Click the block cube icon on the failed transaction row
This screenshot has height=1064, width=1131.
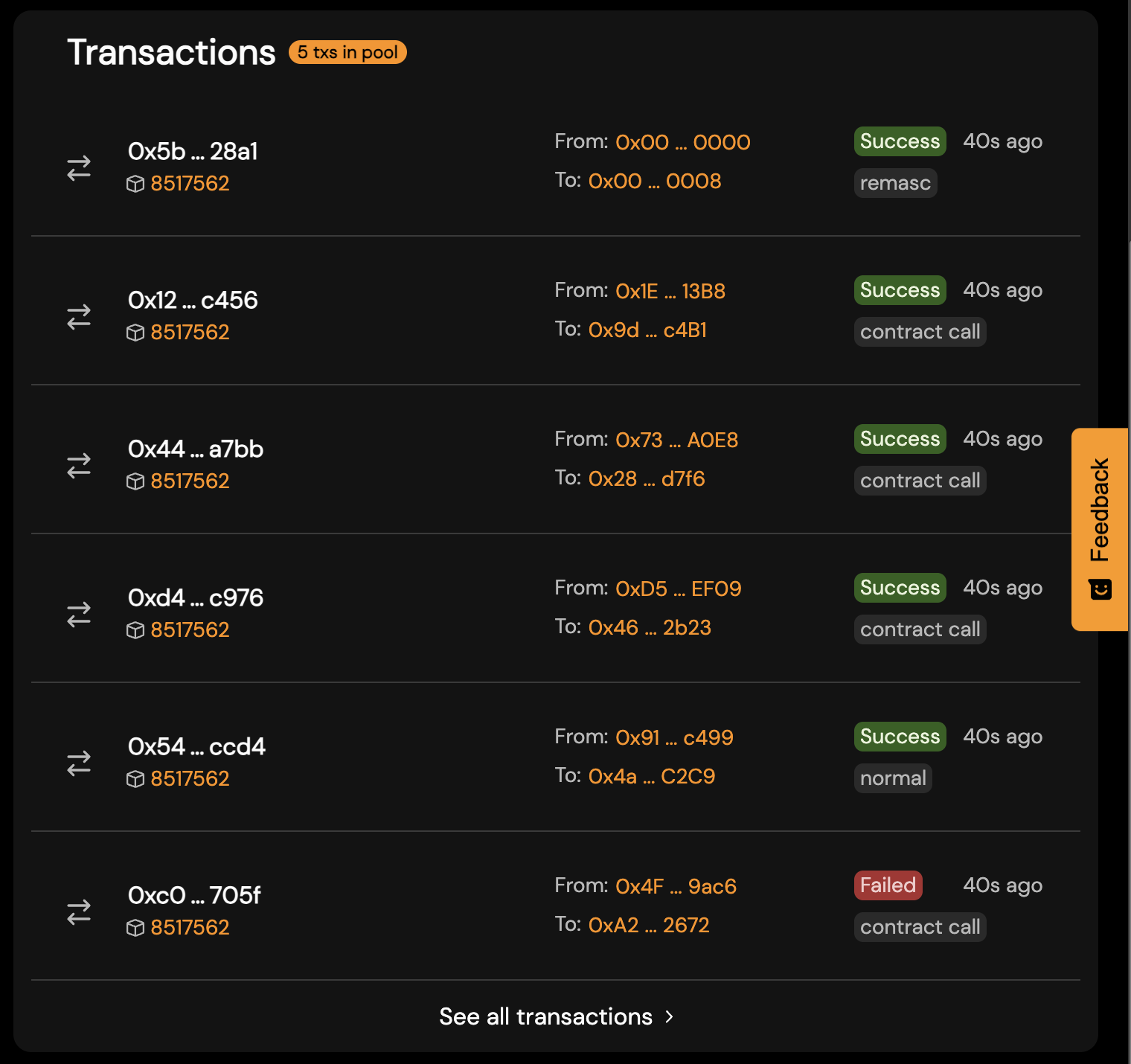click(x=135, y=927)
